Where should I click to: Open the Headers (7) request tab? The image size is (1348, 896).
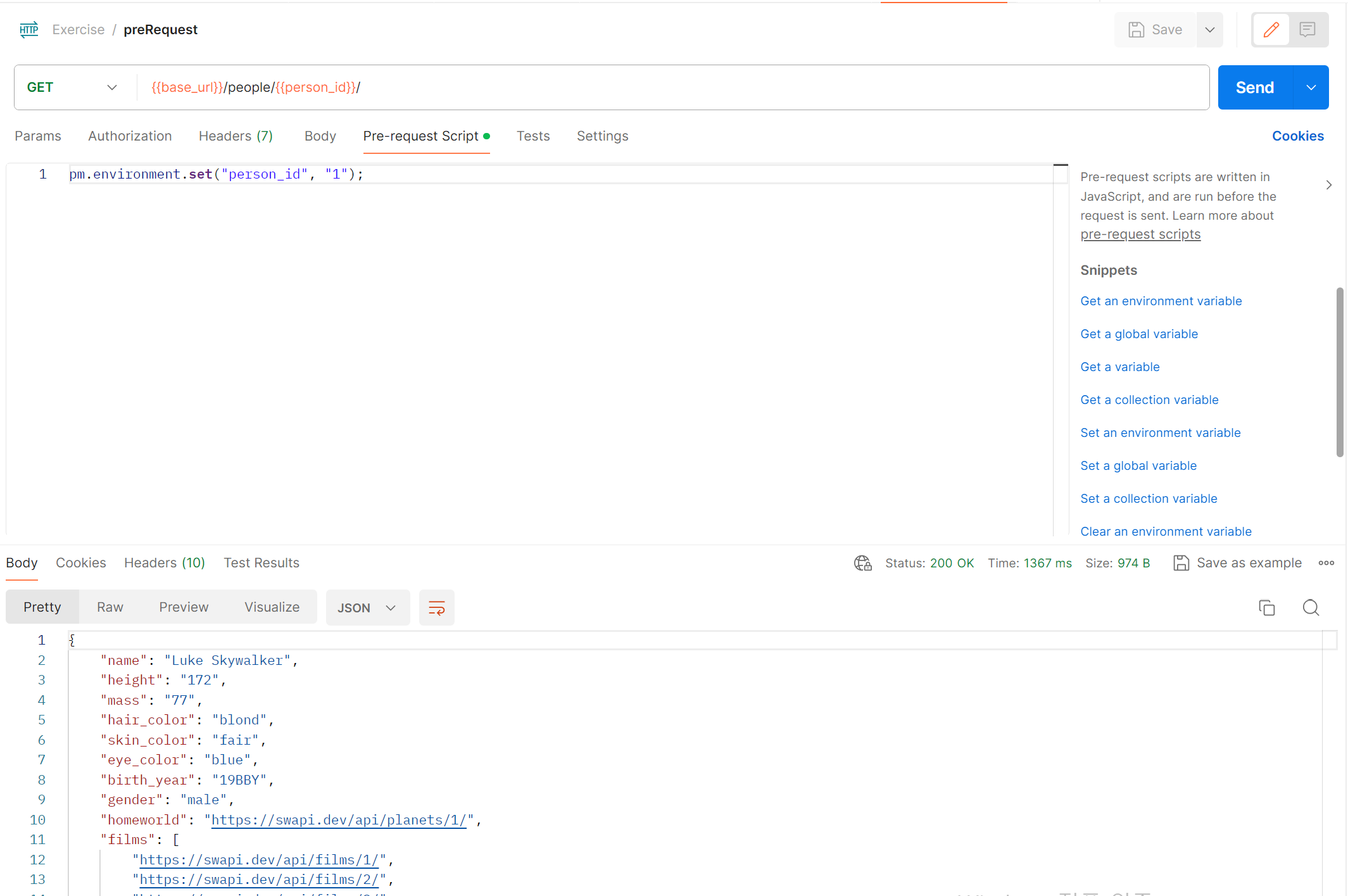(236, 136)
